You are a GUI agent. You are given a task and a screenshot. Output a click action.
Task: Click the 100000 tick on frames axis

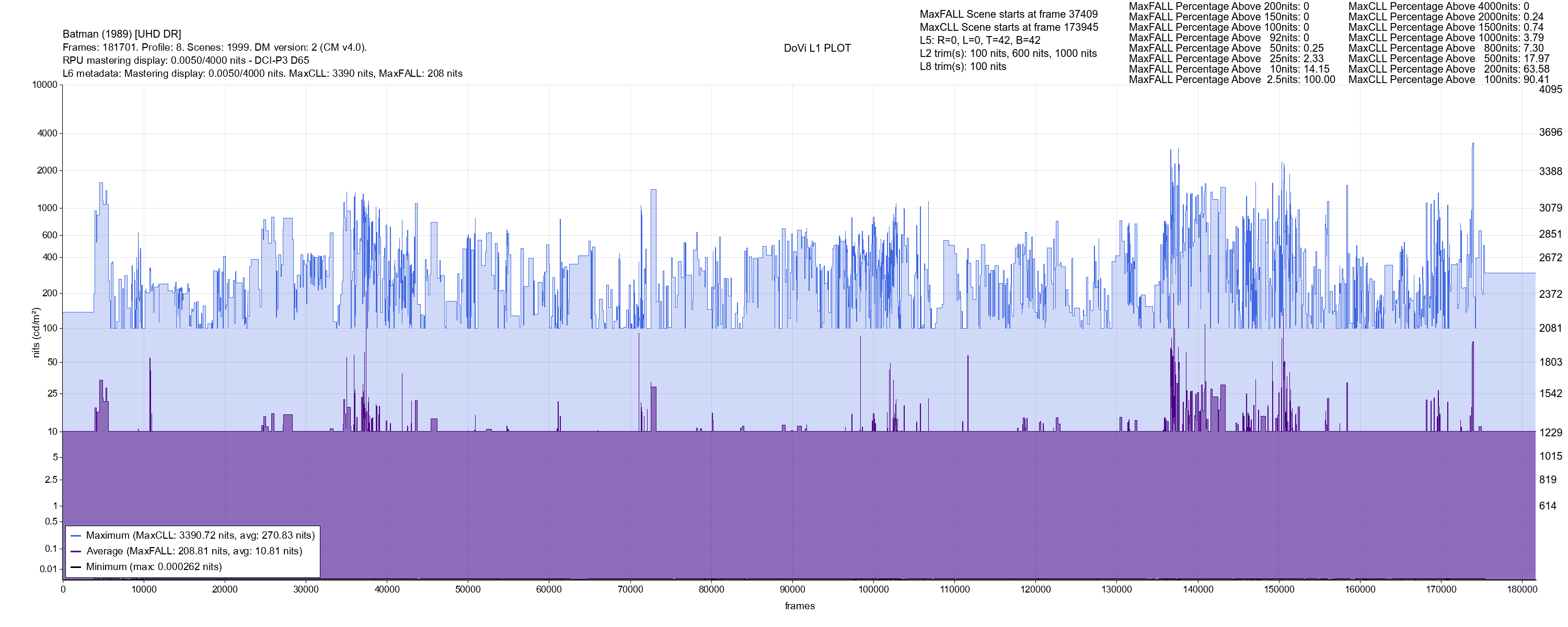873,589
